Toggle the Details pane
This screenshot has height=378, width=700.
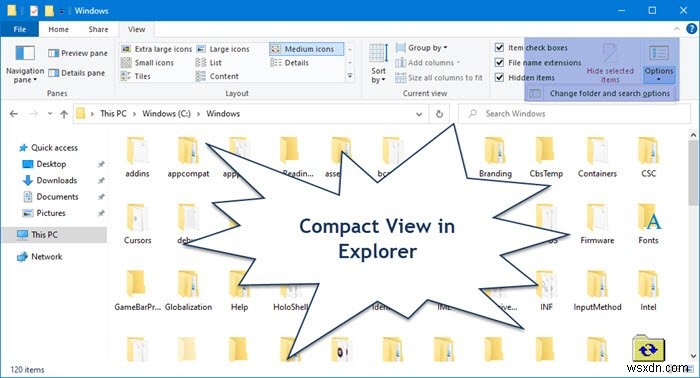click(x=77, y=73)
